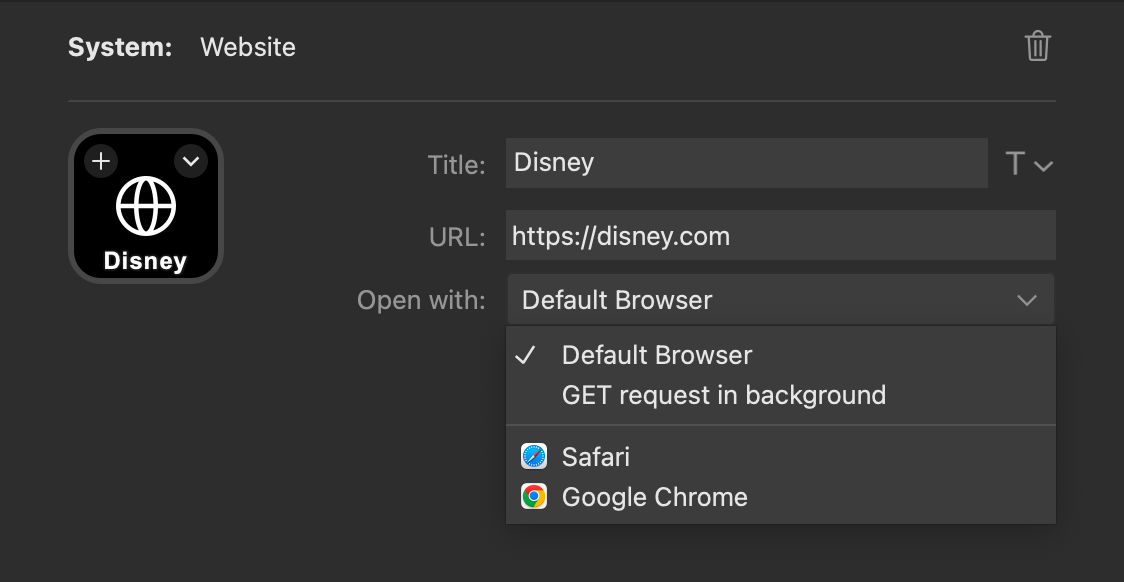Click the plus icon on the key preview

(101, 161)
